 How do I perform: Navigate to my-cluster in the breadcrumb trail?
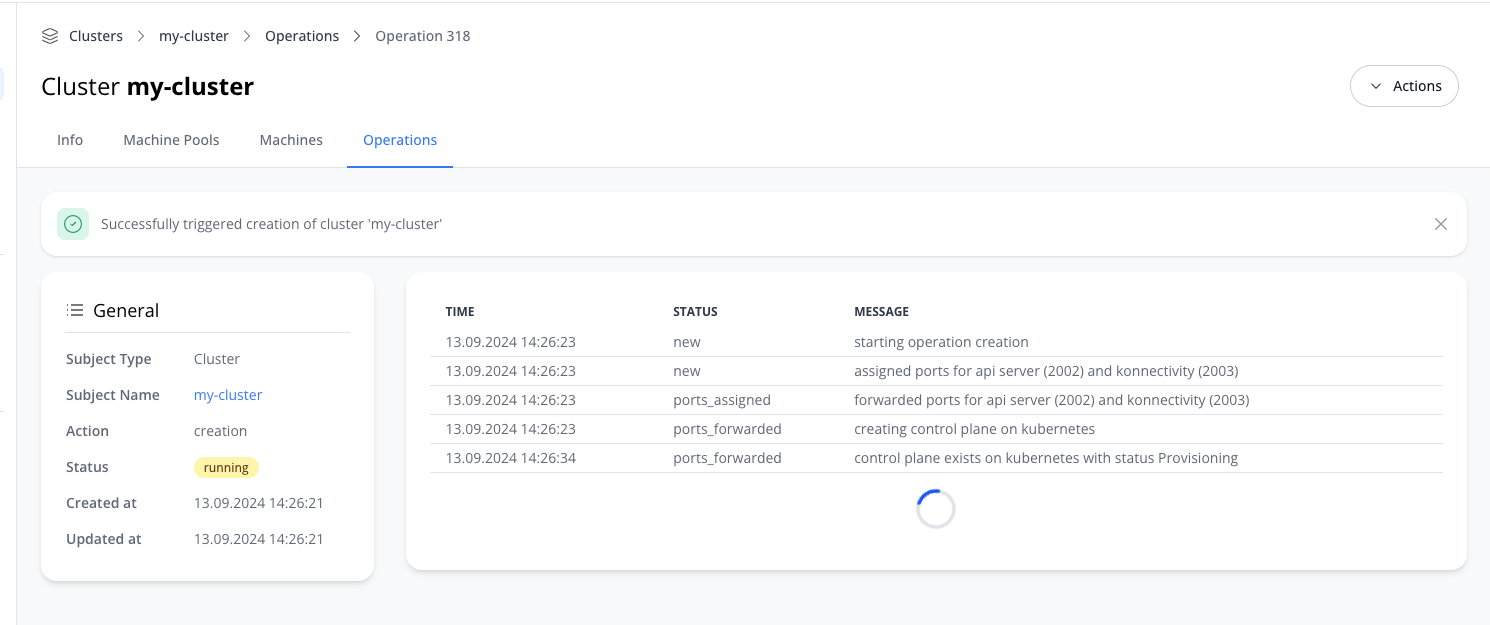tap(194, 36)
